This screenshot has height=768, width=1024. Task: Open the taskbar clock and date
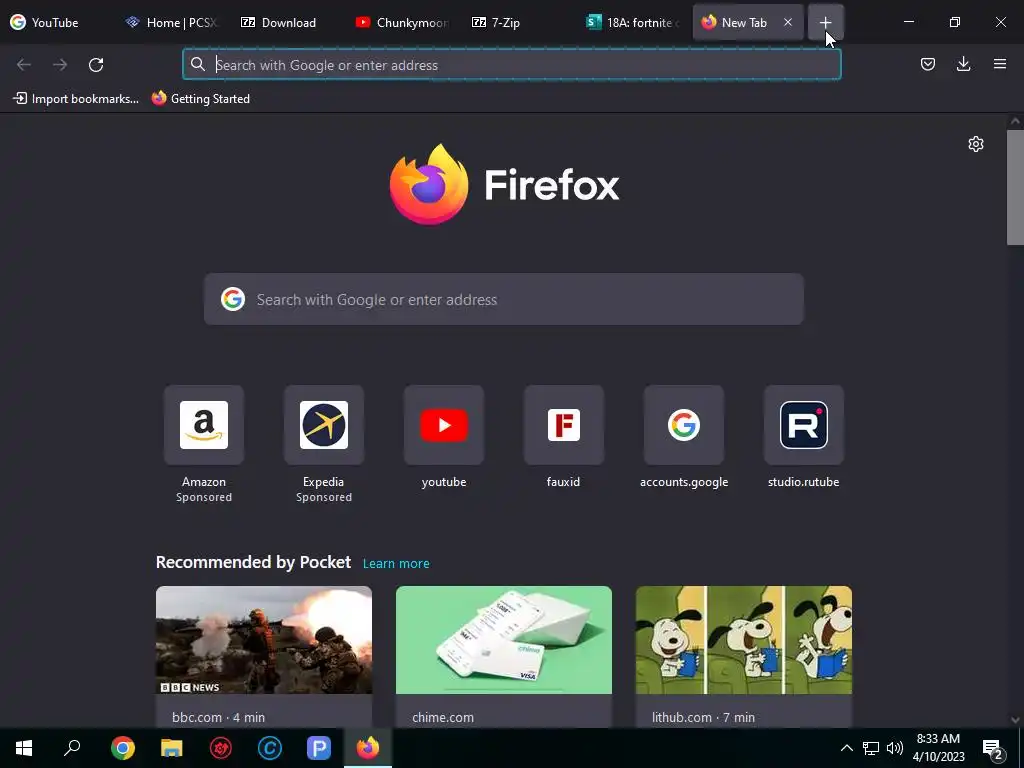(938, 748)
